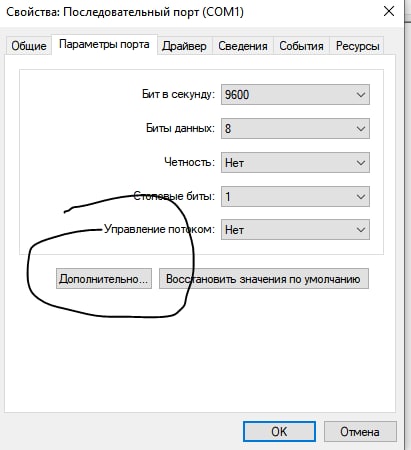Open the Бит в секунду dropdown
This screenshot has width=411, height=450.
point(295,95)
